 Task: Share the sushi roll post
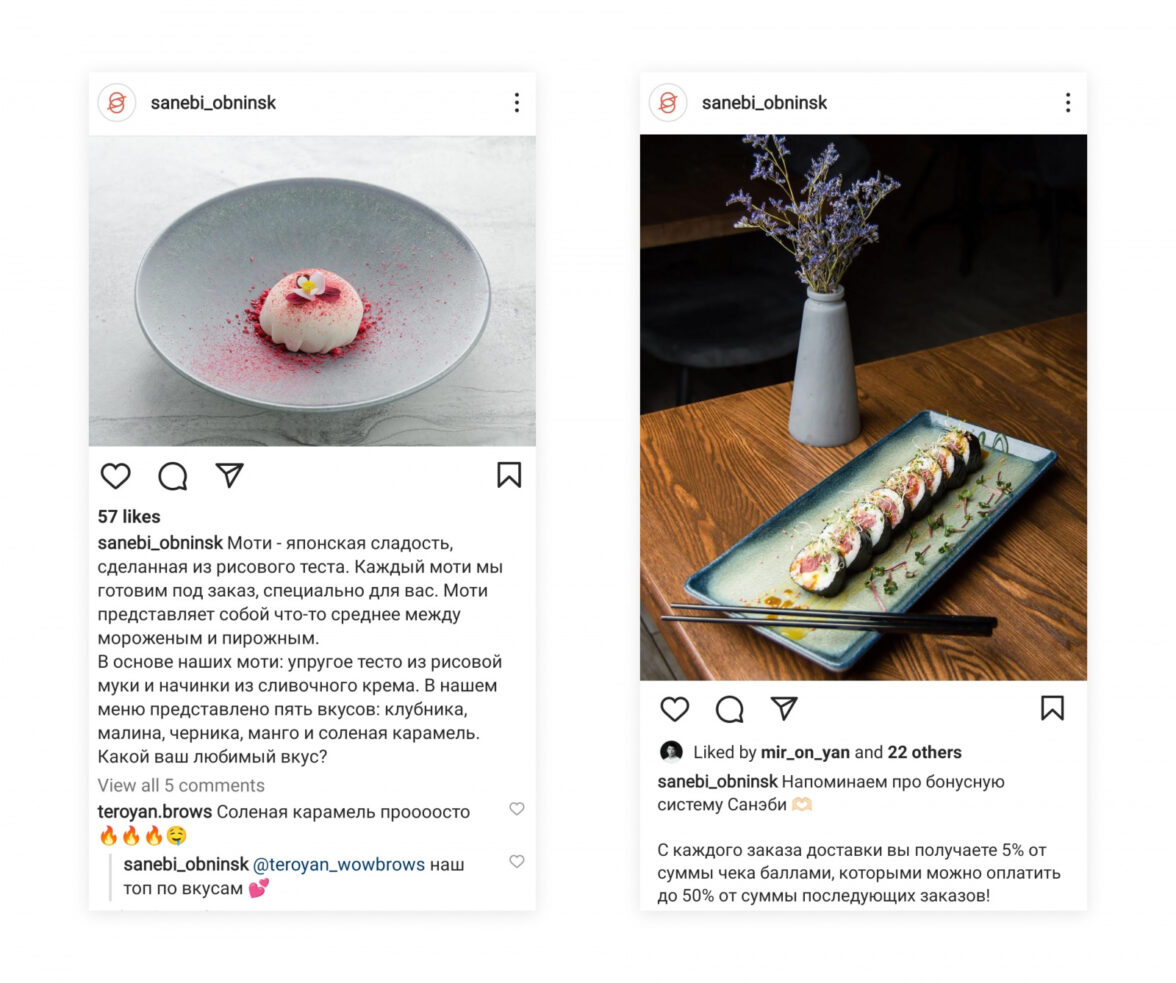point(784,708)
